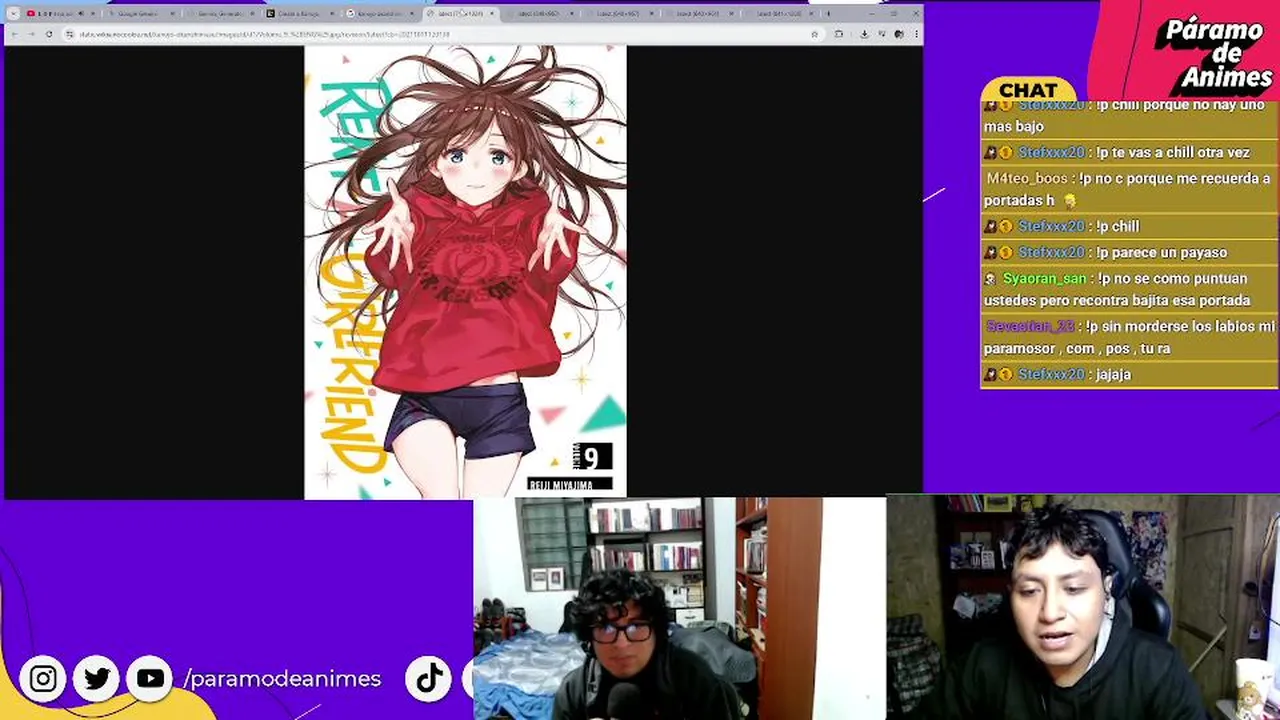
Task: Open the Instagram social icon
Action: 43,679
